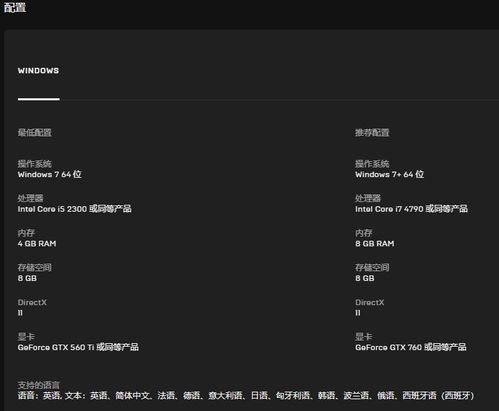The width and height of the screenshot is (499, 411).
Task: Select the 'Windows 7 64 位' minimum OS value
Action: (50, 174)
